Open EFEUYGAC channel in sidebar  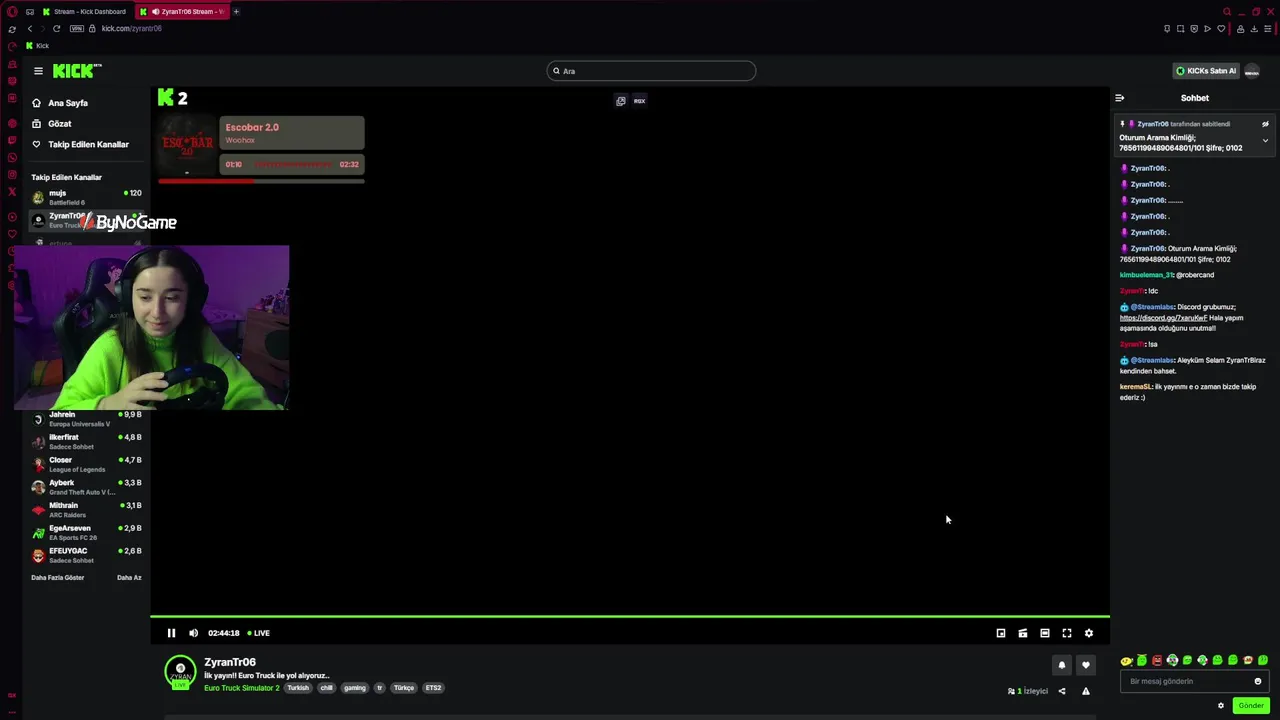(86, 555)
